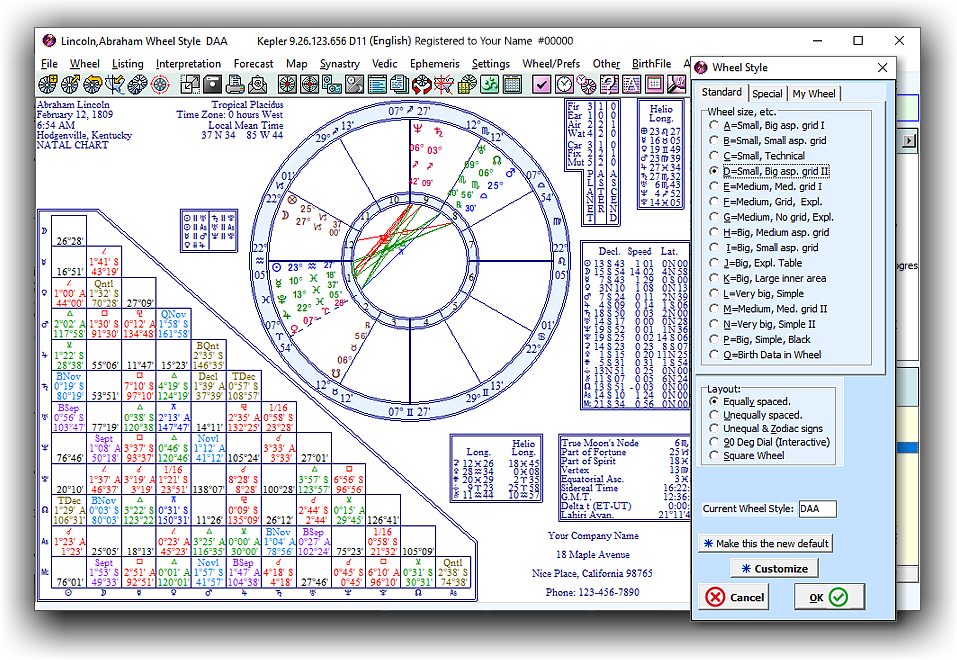The height and width of the screenshot is (660, 957).
Task: Choose the Square Wheel layout option
Action: pos(713,456)
